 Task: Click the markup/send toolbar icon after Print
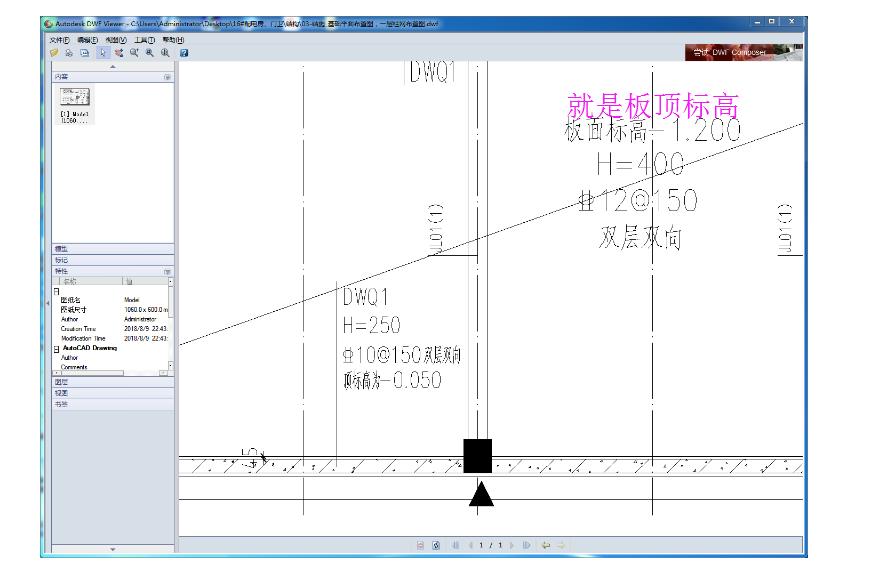coord(85,53)
